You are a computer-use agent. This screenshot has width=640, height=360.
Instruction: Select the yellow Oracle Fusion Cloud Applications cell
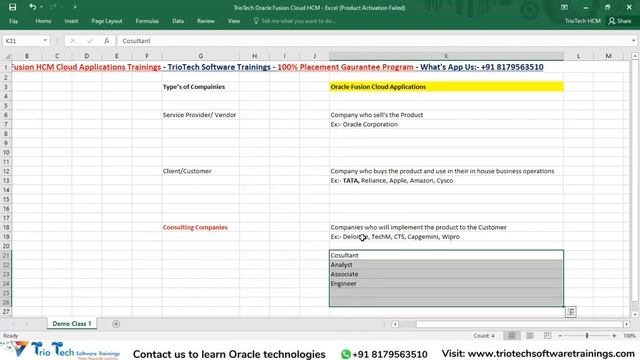coord(446,87)
